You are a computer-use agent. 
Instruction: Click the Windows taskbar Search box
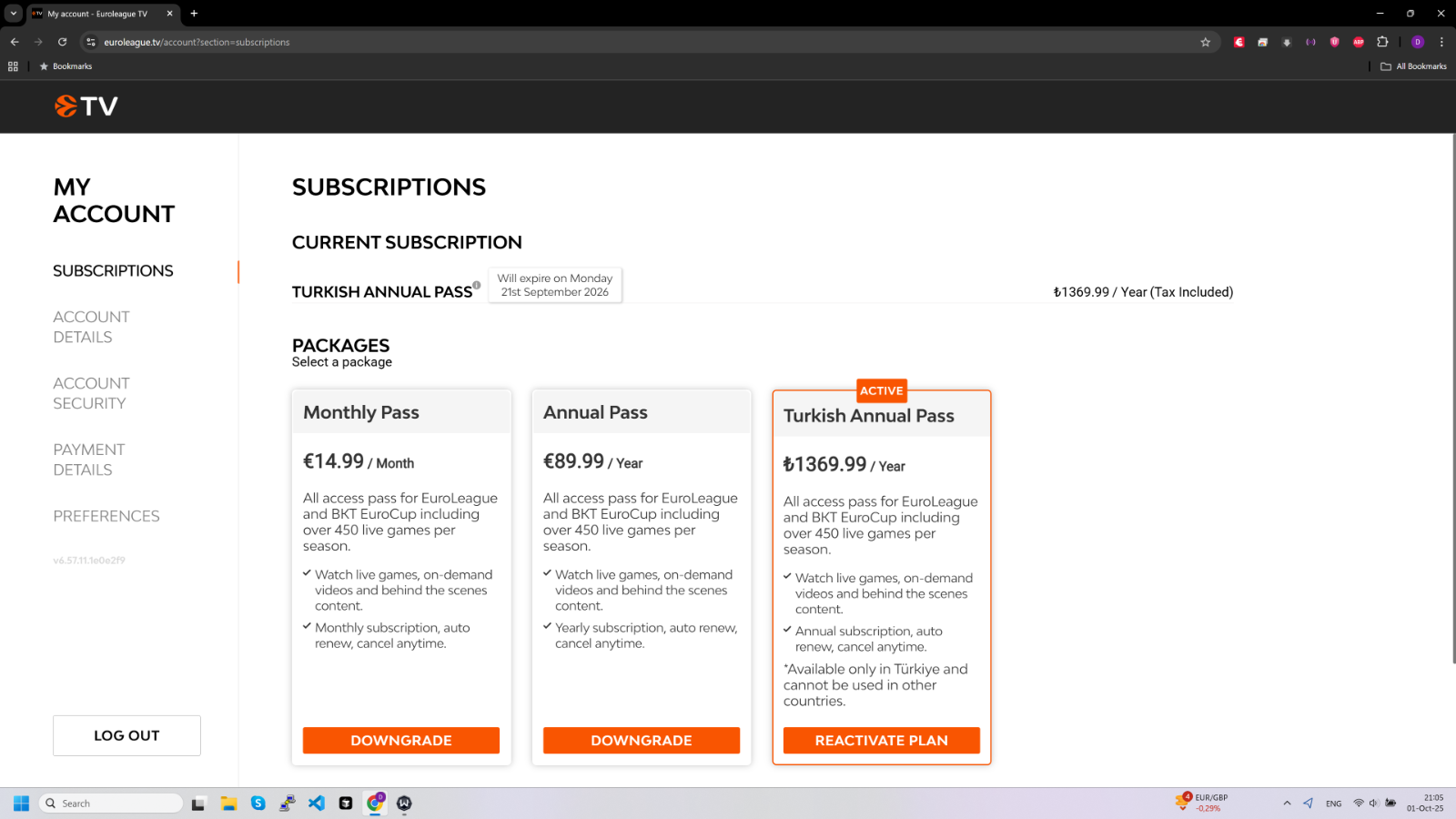111,804
